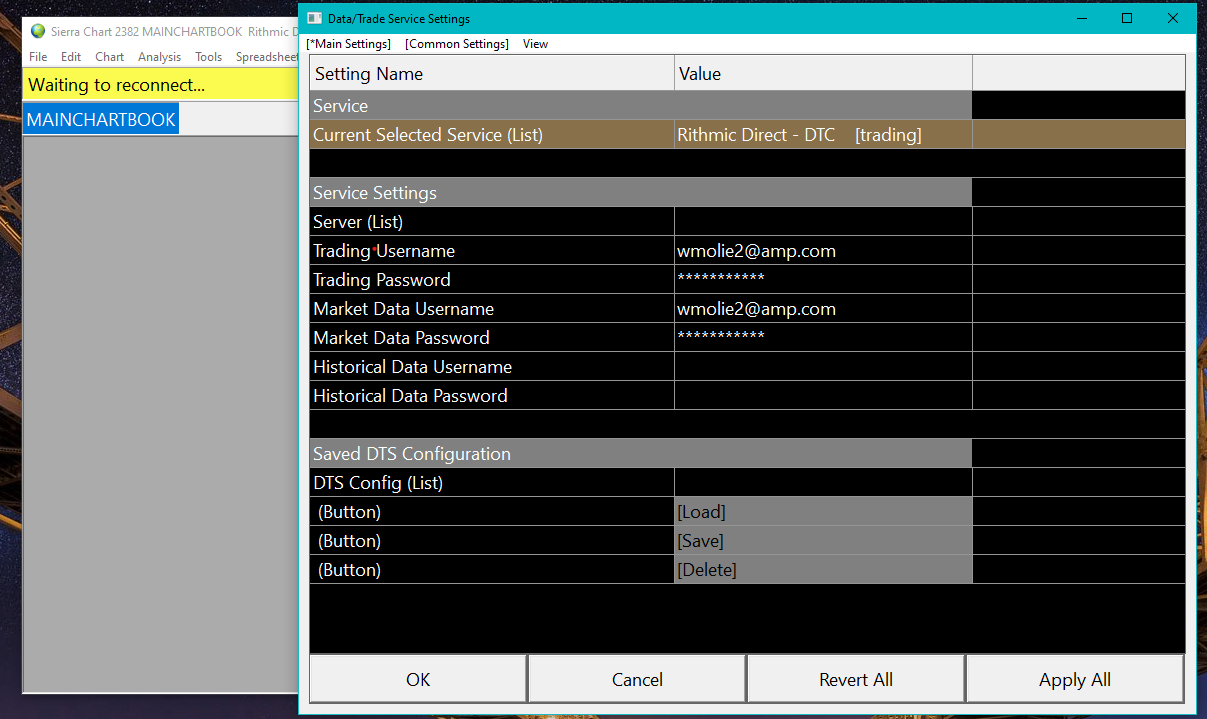
Task: Select the Historical Data Username field
Action: (x=822, y=367)
